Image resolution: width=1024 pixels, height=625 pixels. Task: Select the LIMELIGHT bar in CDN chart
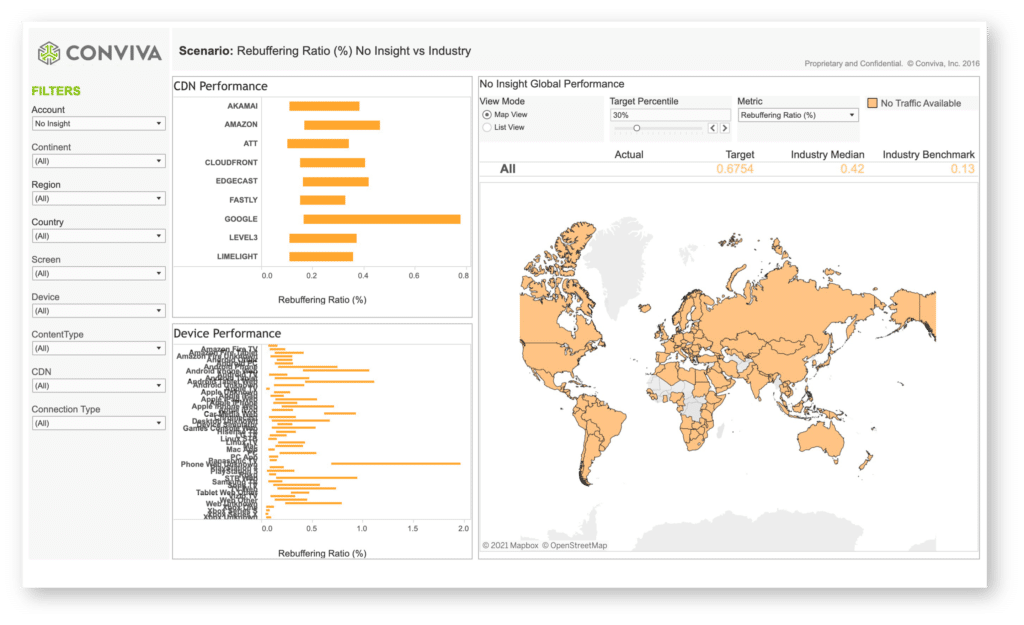point(321,257)
